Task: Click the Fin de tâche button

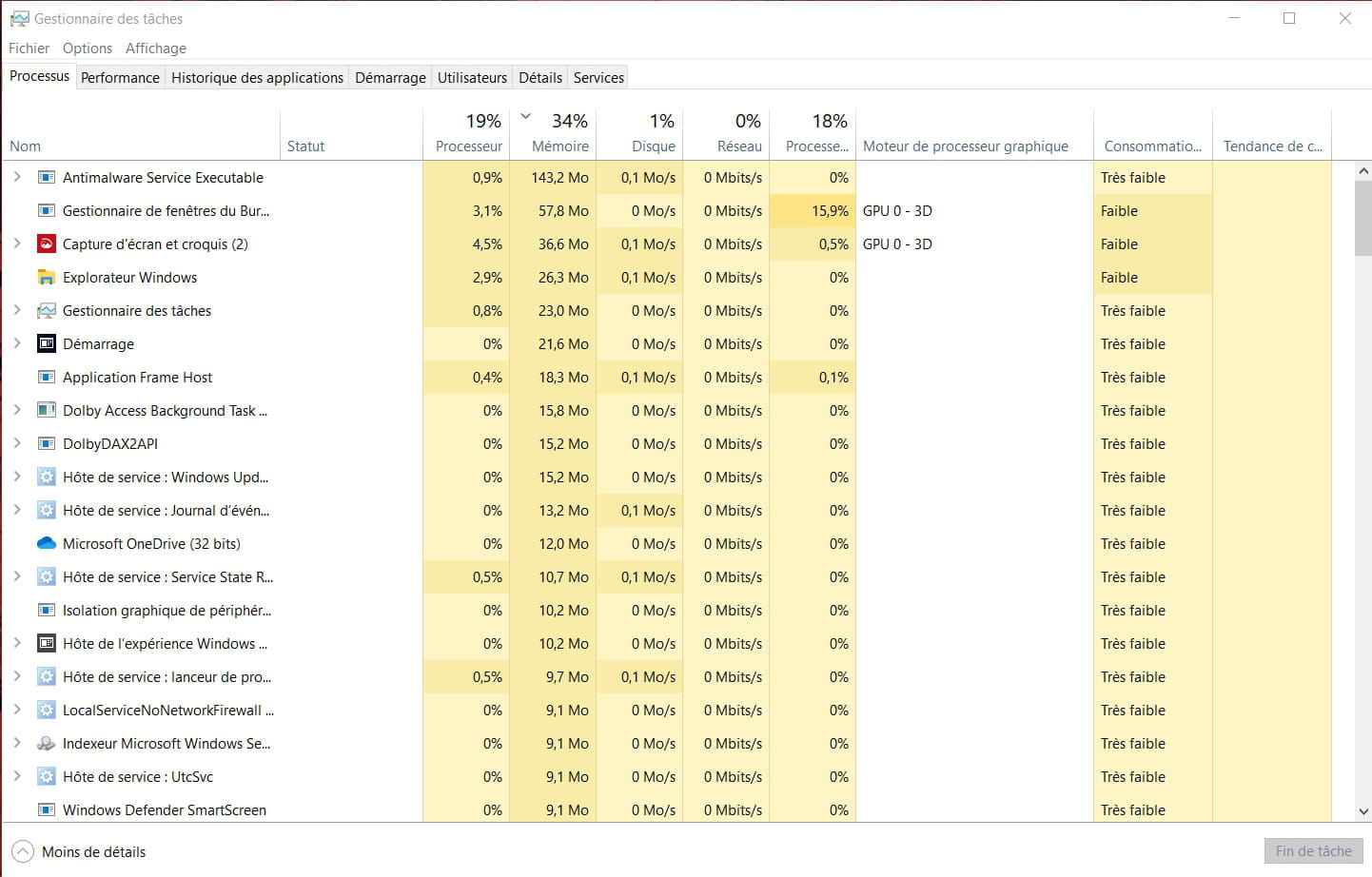Action: pyautogui.click(x=1313, y=851)
